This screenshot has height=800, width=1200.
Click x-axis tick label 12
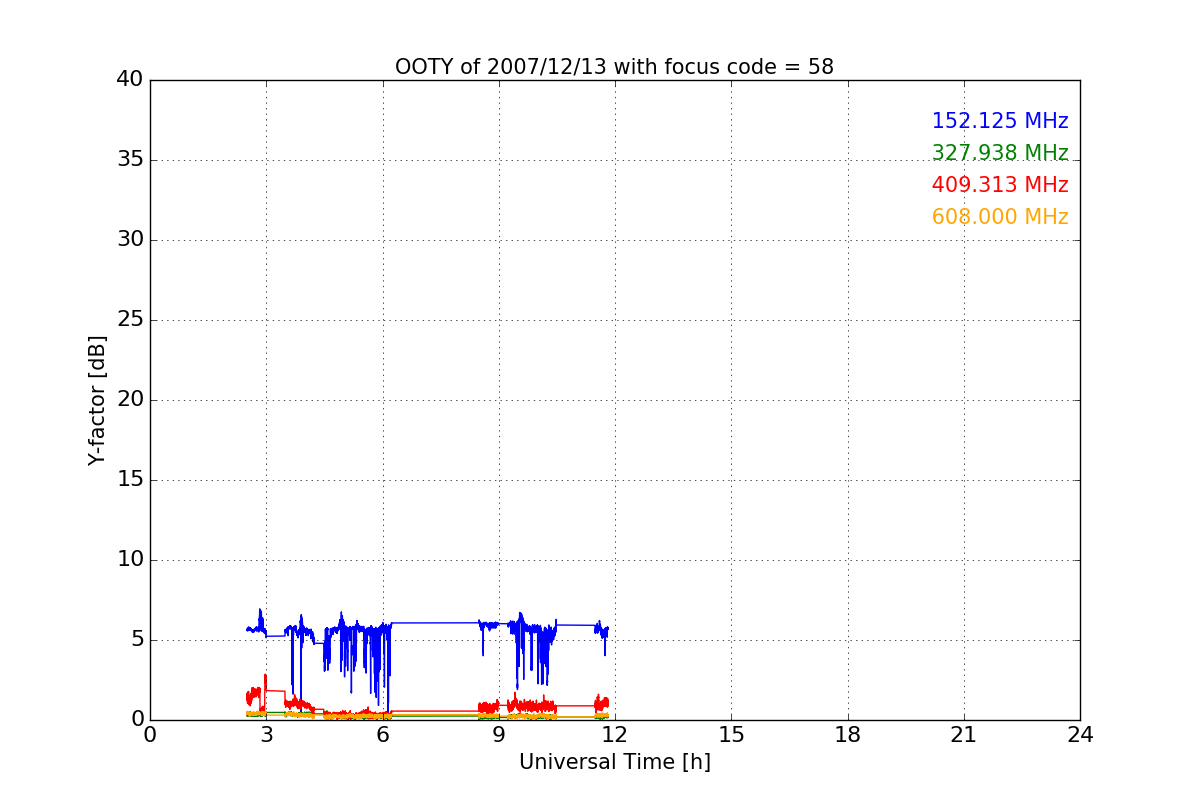(x=615, y=735)
